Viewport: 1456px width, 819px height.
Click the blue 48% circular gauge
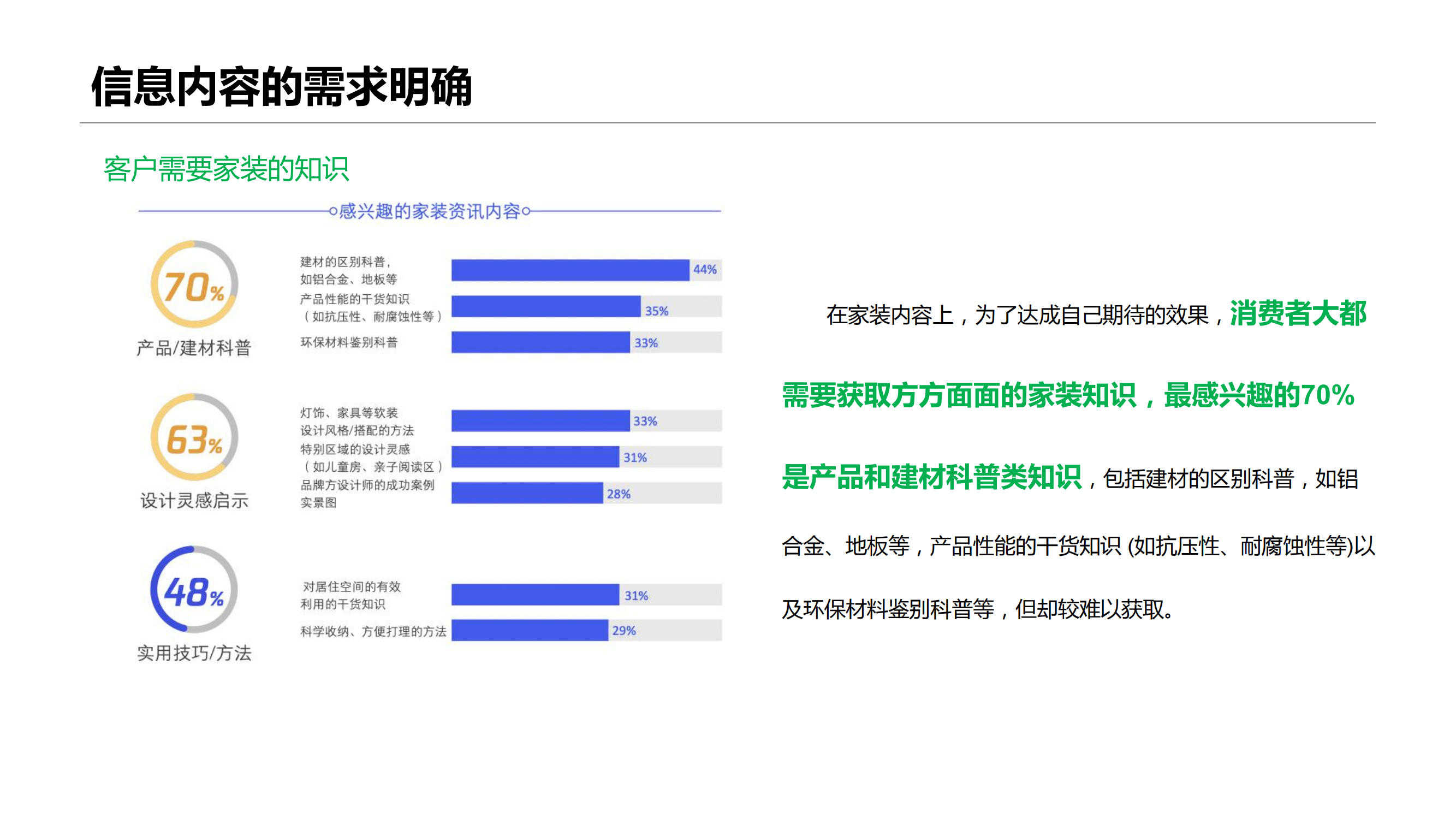(194, 590)
